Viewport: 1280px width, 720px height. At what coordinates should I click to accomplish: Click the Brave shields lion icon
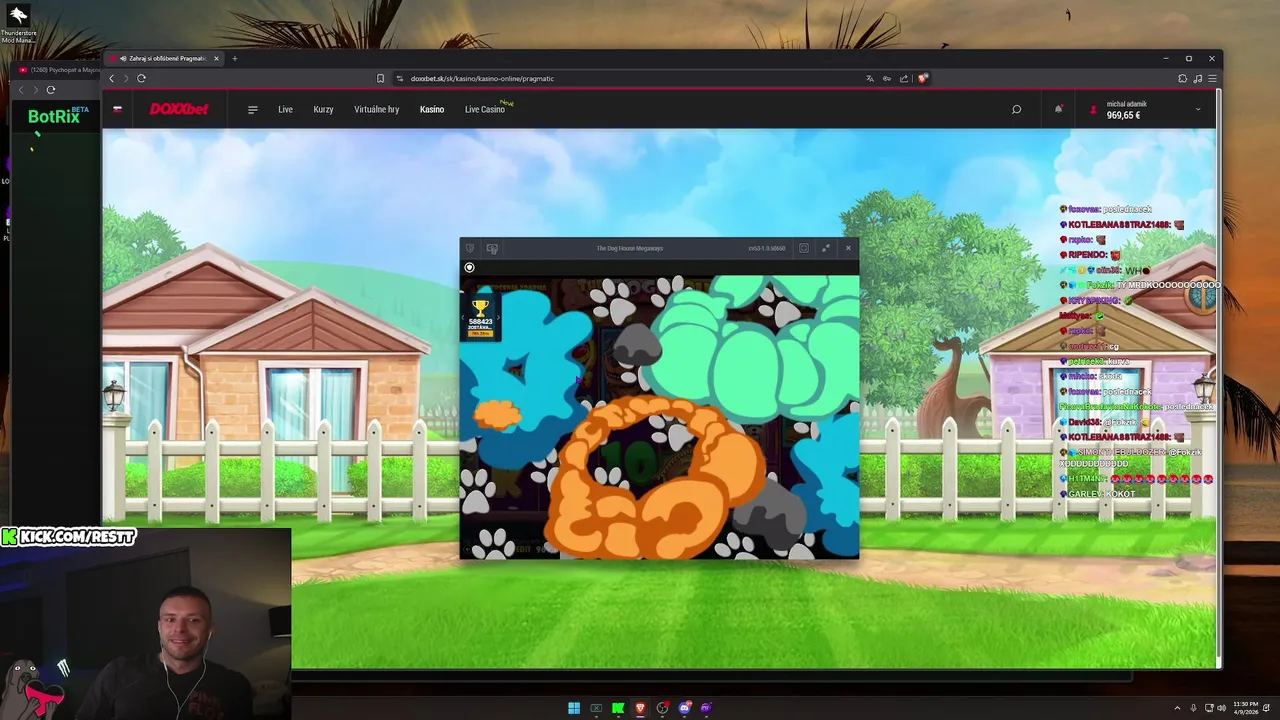pyautogui.click(x=923, y=78)
